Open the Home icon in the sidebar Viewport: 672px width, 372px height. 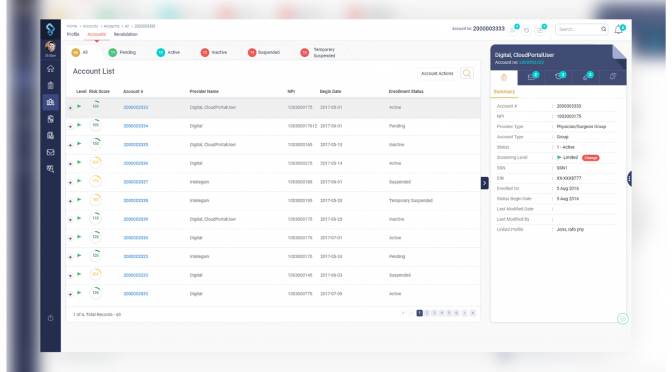[51, 69]
